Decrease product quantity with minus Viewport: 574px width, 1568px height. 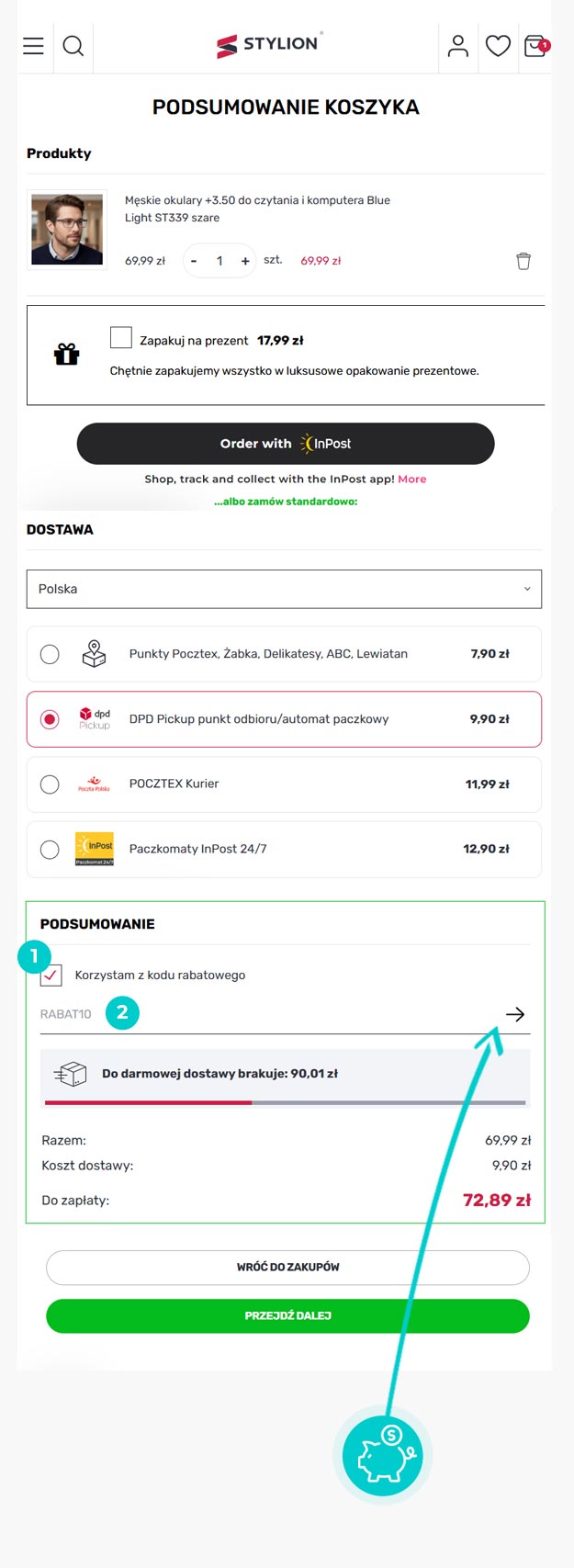(194, 261)
